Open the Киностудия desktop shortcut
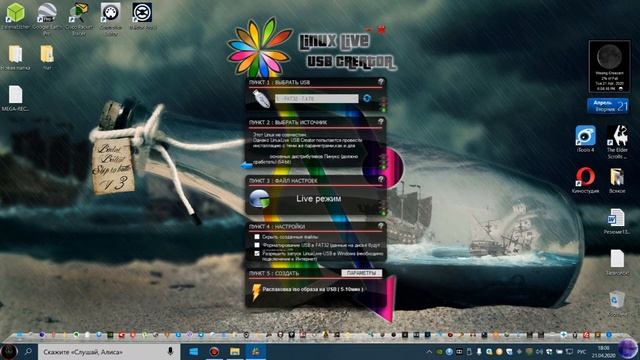This screenshot has height=360, width=640. coord(585,180)
